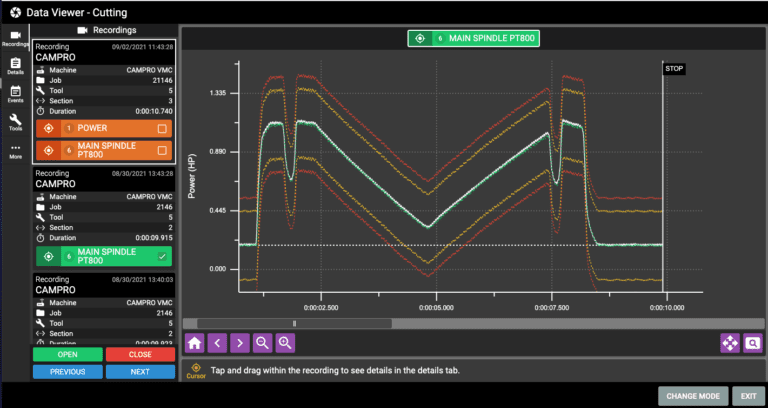Screen dimensions: 768x408
Task: Go to PREVIOUS recording
Action: [68, 372]
